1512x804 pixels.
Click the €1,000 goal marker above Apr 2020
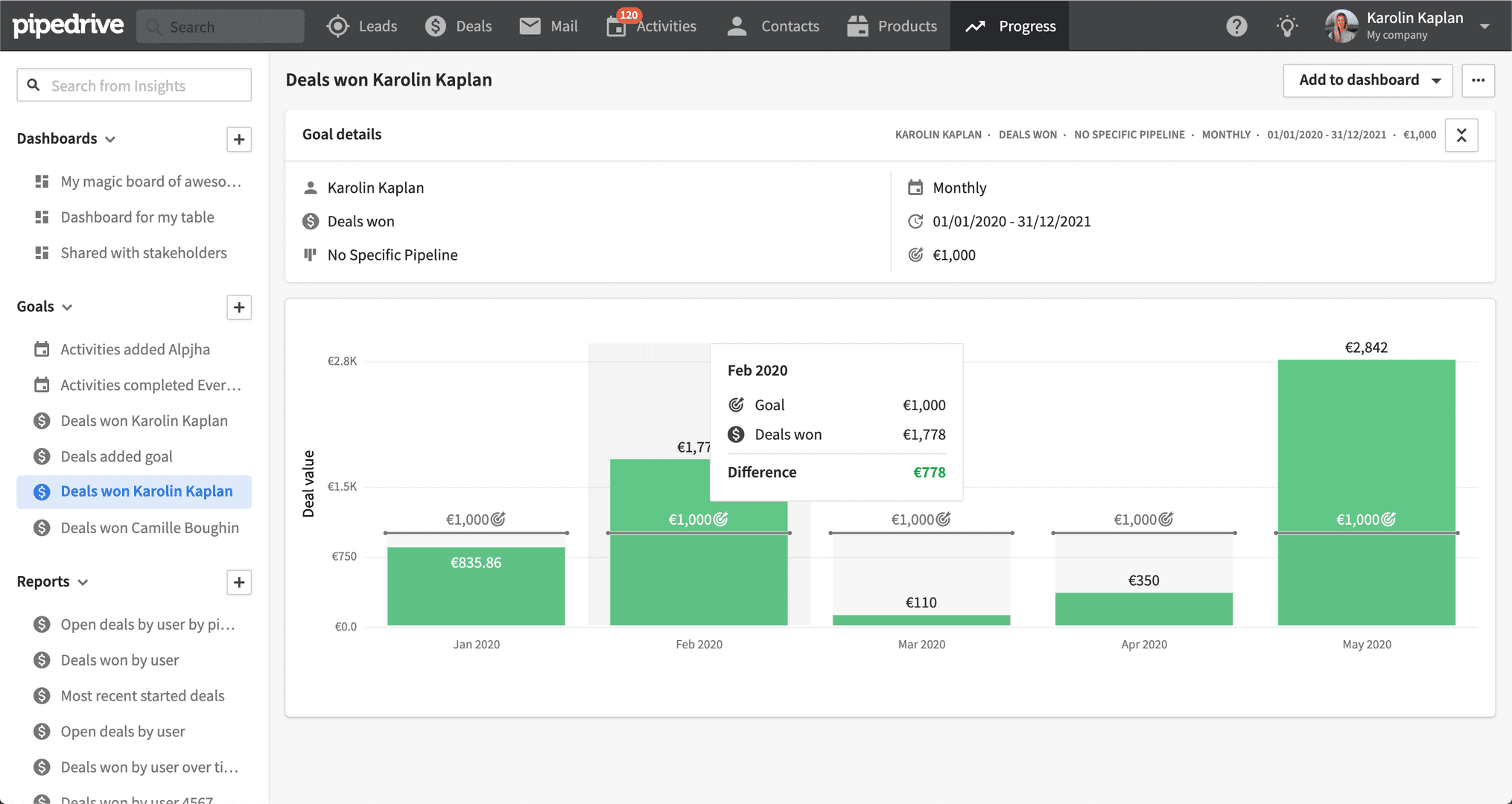(1143, 520)
